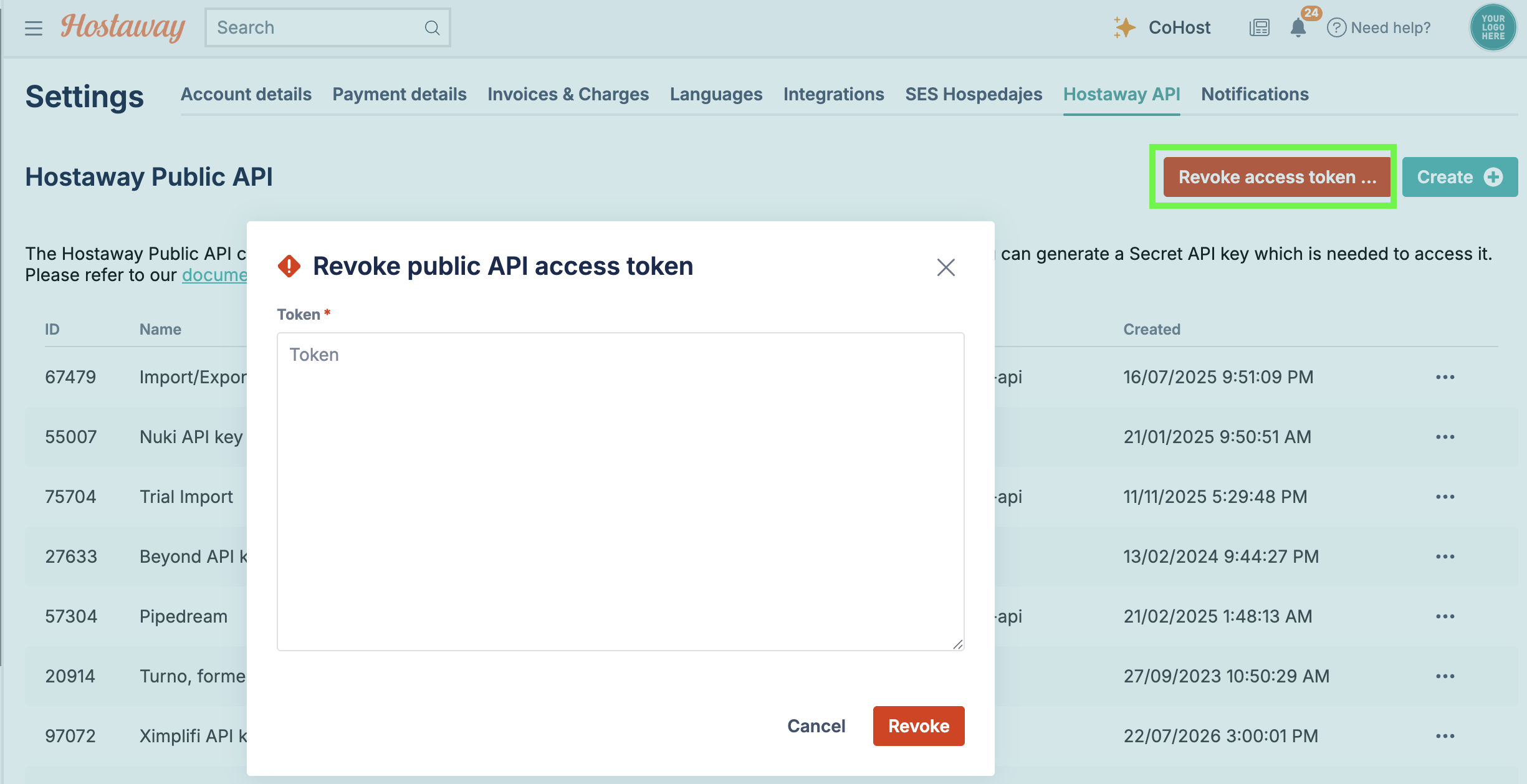Image resolution: width=1527 pixels, height=784 pixels.
Task: Click the Create button
Action: coord(1460,177)
